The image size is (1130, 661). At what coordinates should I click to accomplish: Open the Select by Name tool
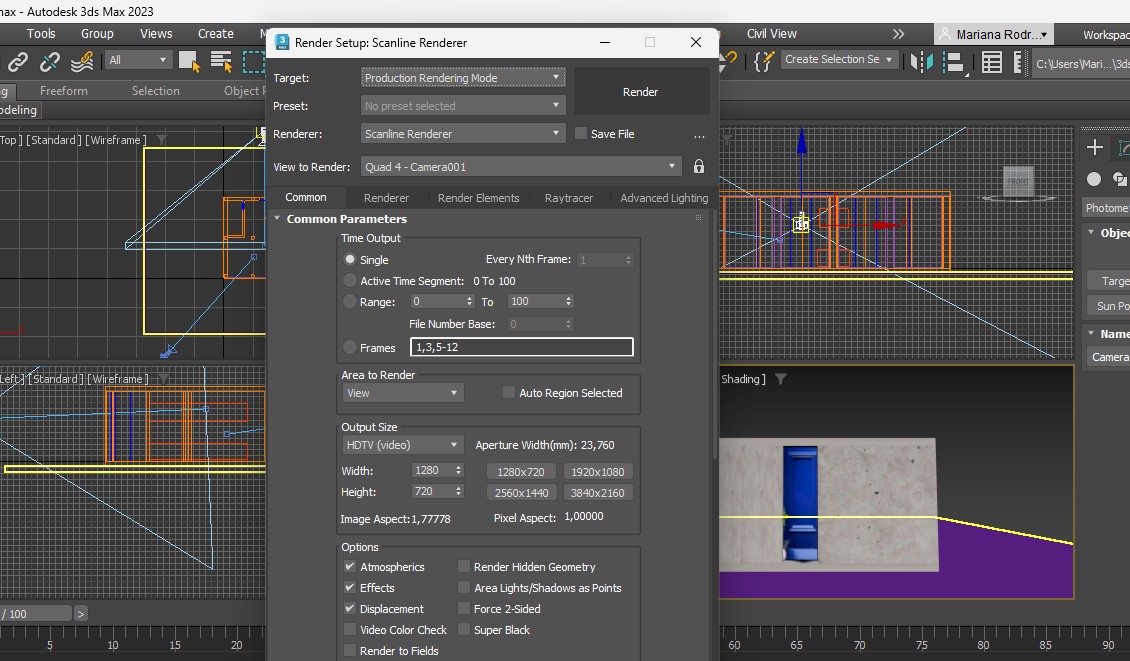click(221, 61)
